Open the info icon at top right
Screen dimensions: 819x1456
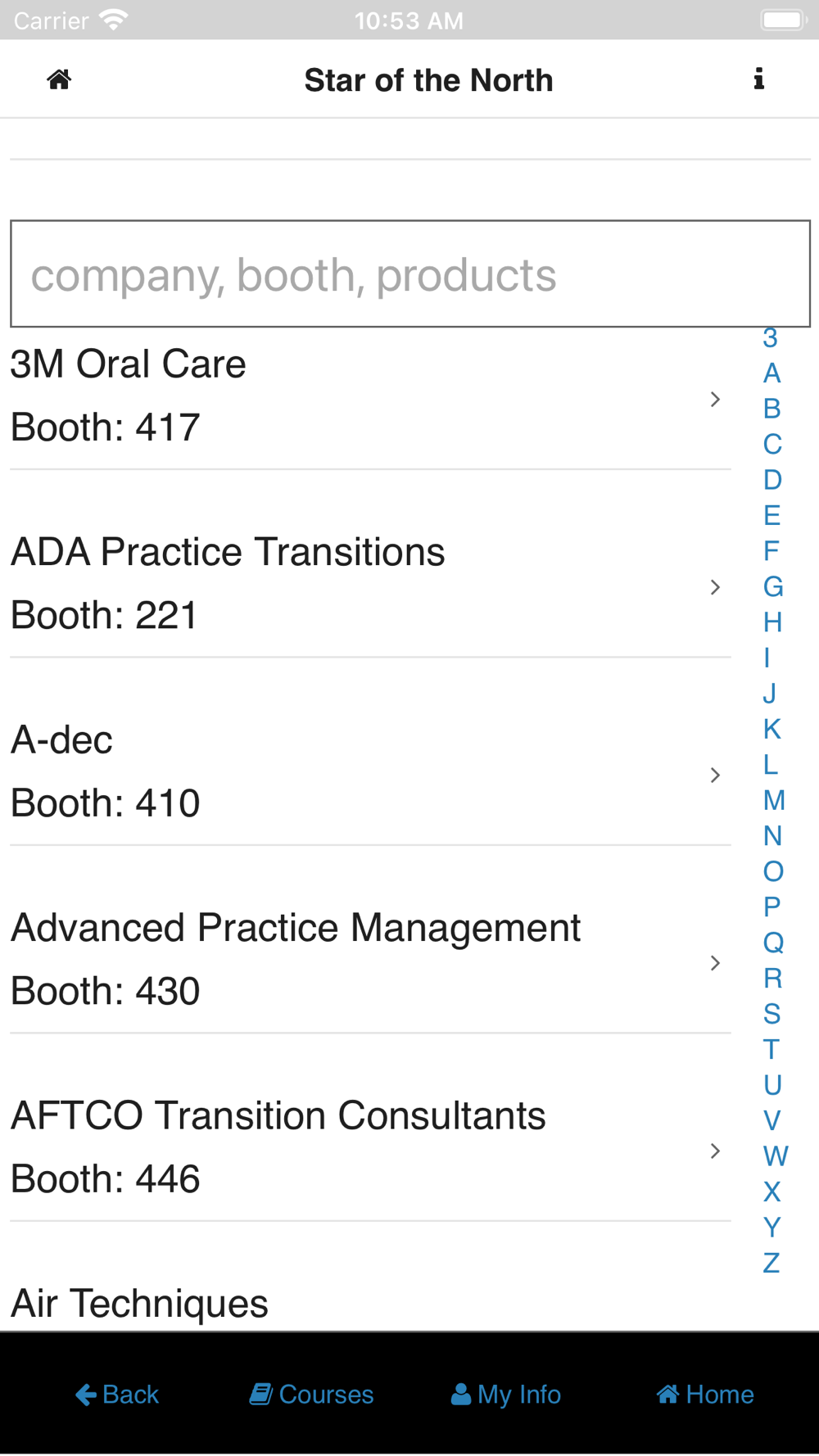coord(759,79)
